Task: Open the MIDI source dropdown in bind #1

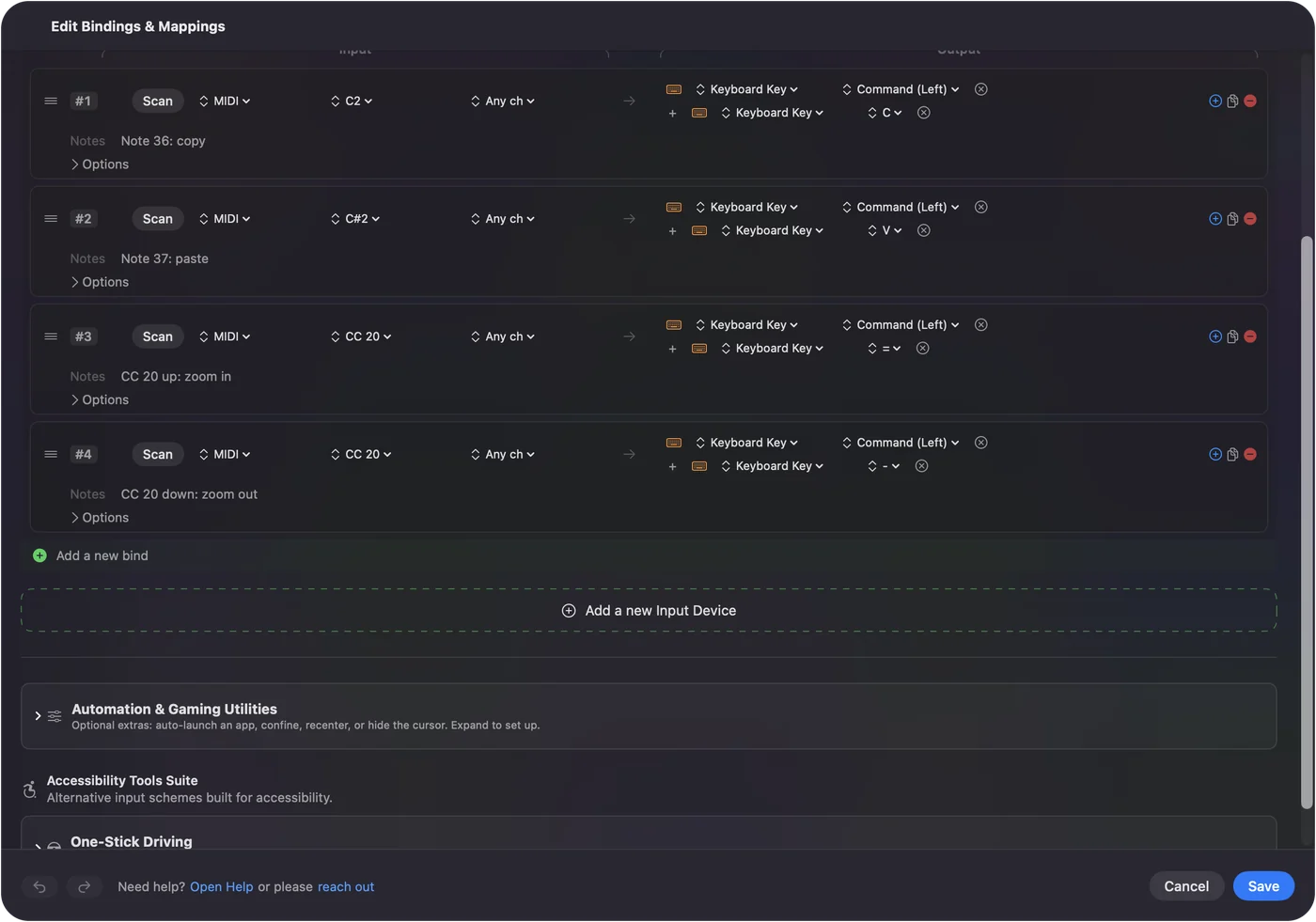Action: click(225, 101)
